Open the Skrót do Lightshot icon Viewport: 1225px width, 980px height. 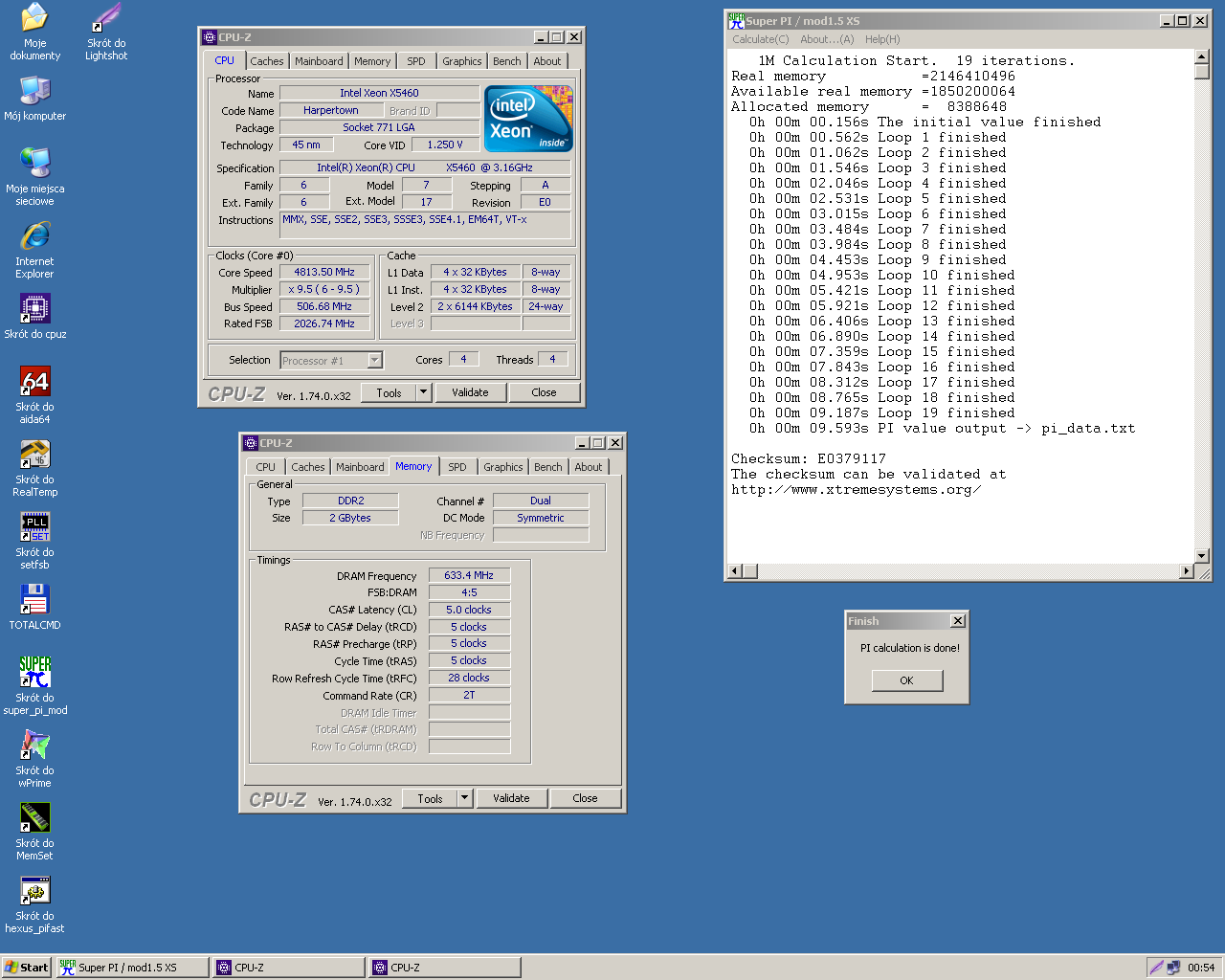105,19
